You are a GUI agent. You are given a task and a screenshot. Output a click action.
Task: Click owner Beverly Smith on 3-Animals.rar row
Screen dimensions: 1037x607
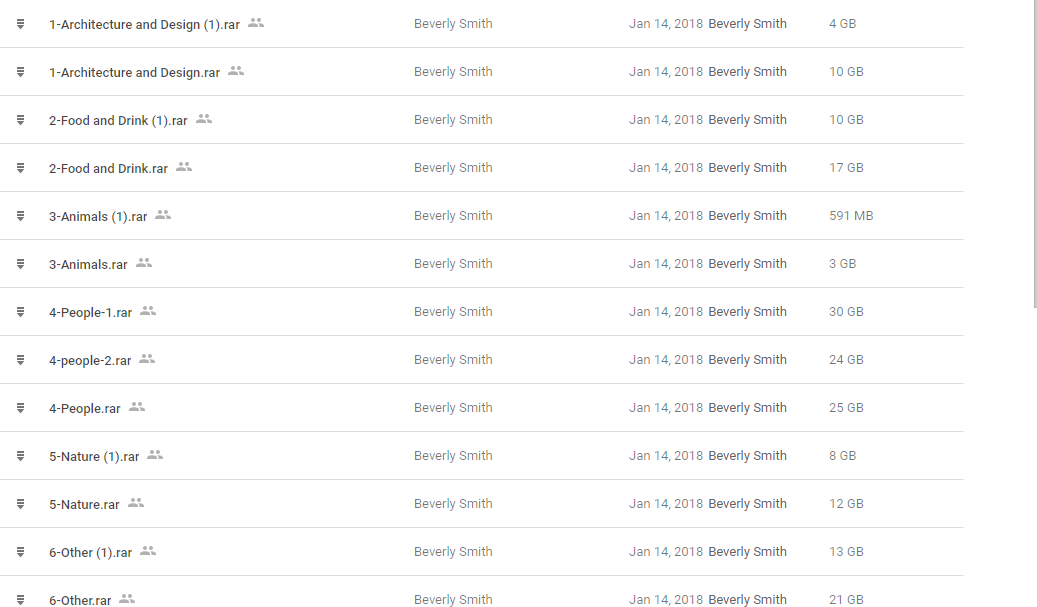click(453, 264)
